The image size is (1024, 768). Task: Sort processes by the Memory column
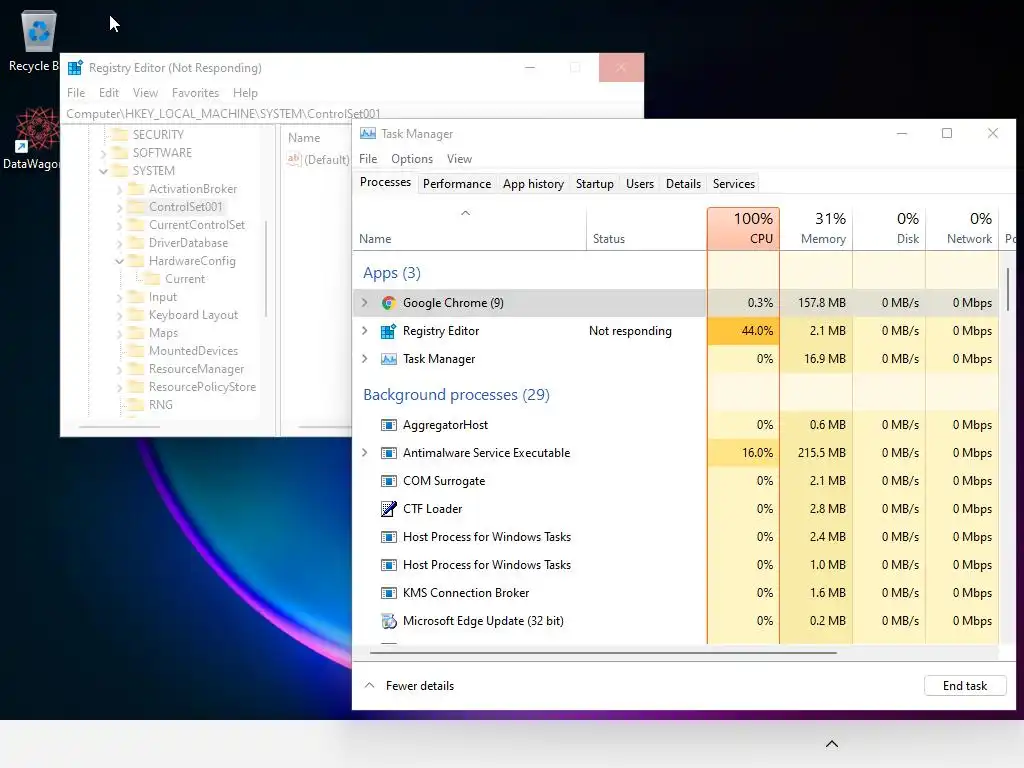(x=816, y=229)
